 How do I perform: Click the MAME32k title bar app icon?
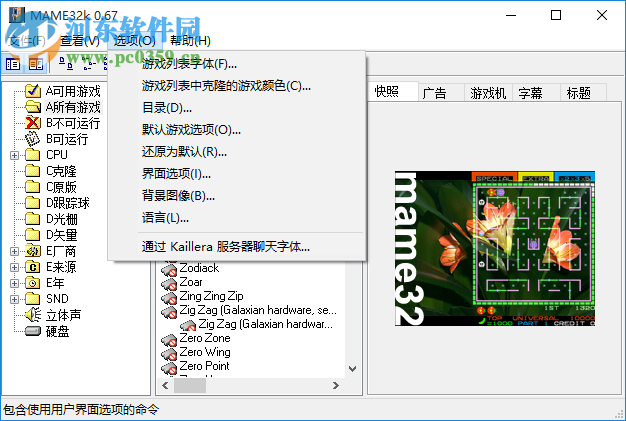[17, 15]
